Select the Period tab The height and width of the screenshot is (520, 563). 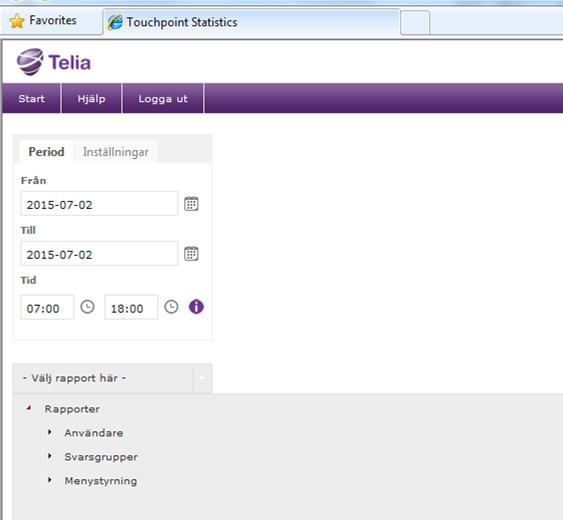(46, 152)
